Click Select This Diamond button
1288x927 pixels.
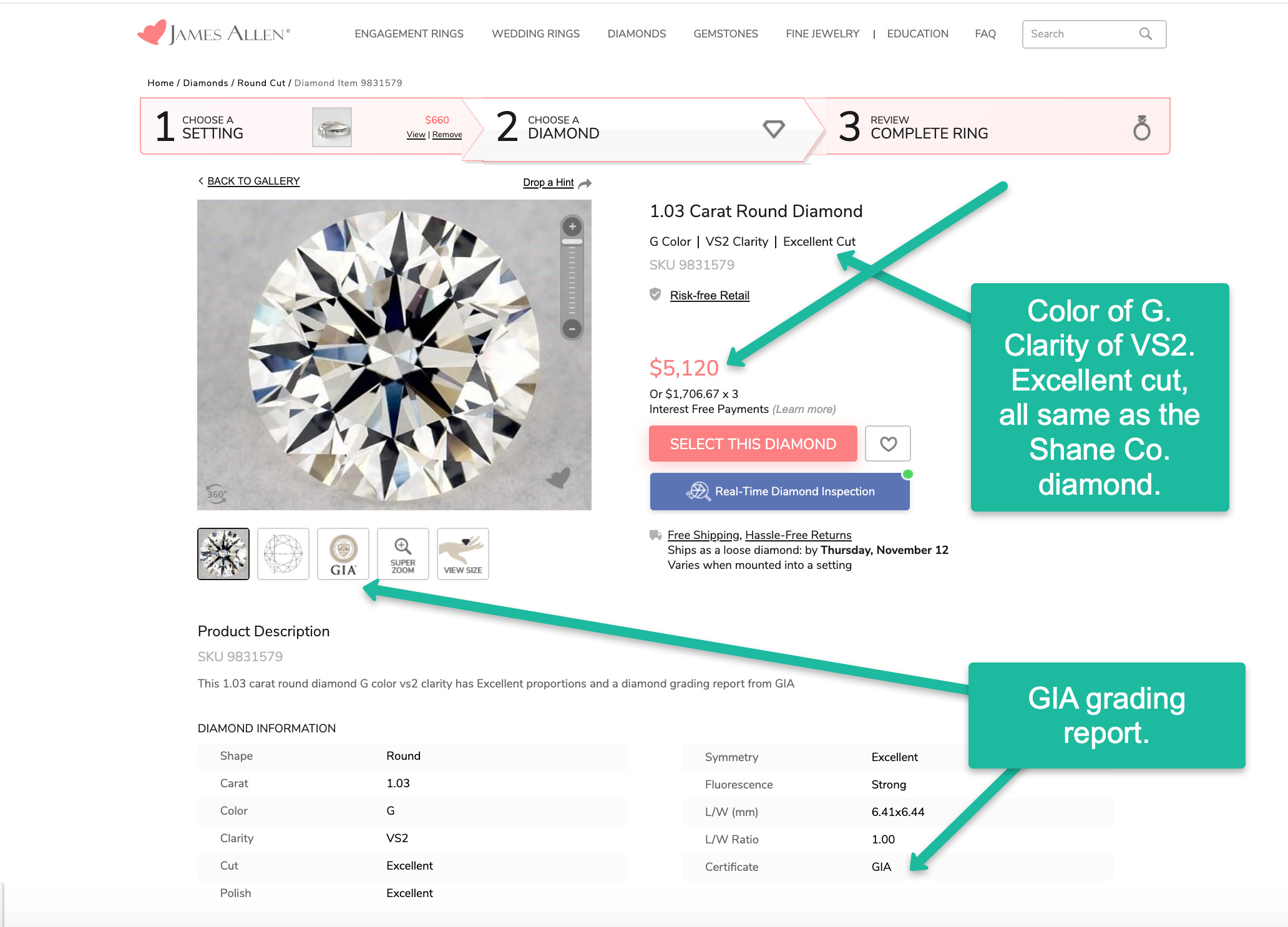pyautogui.click(x=753, y=444)
